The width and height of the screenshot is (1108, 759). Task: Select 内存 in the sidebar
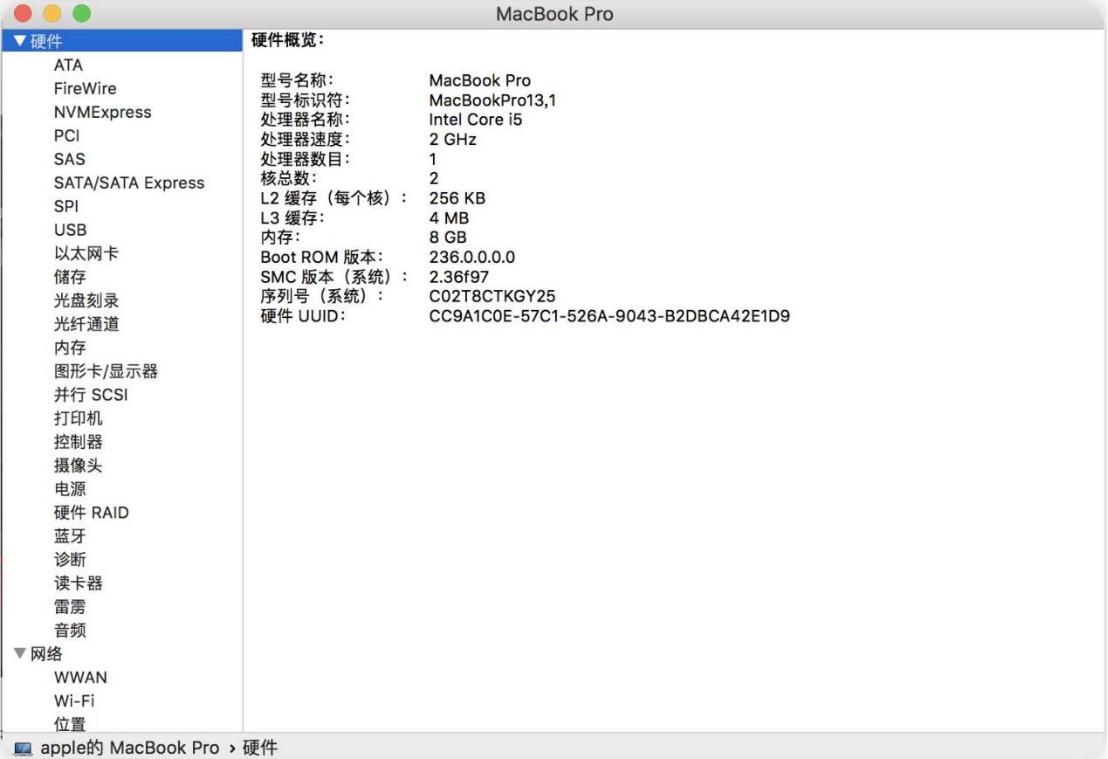click(69, 348)
